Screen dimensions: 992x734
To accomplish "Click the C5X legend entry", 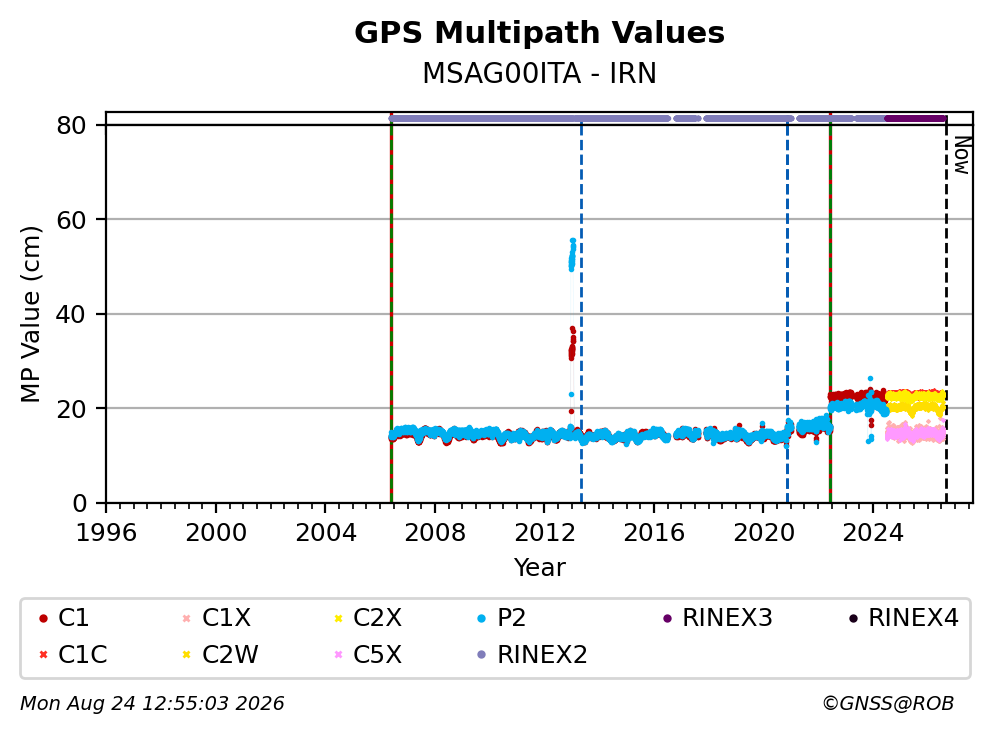I will [x=367, y=654].
